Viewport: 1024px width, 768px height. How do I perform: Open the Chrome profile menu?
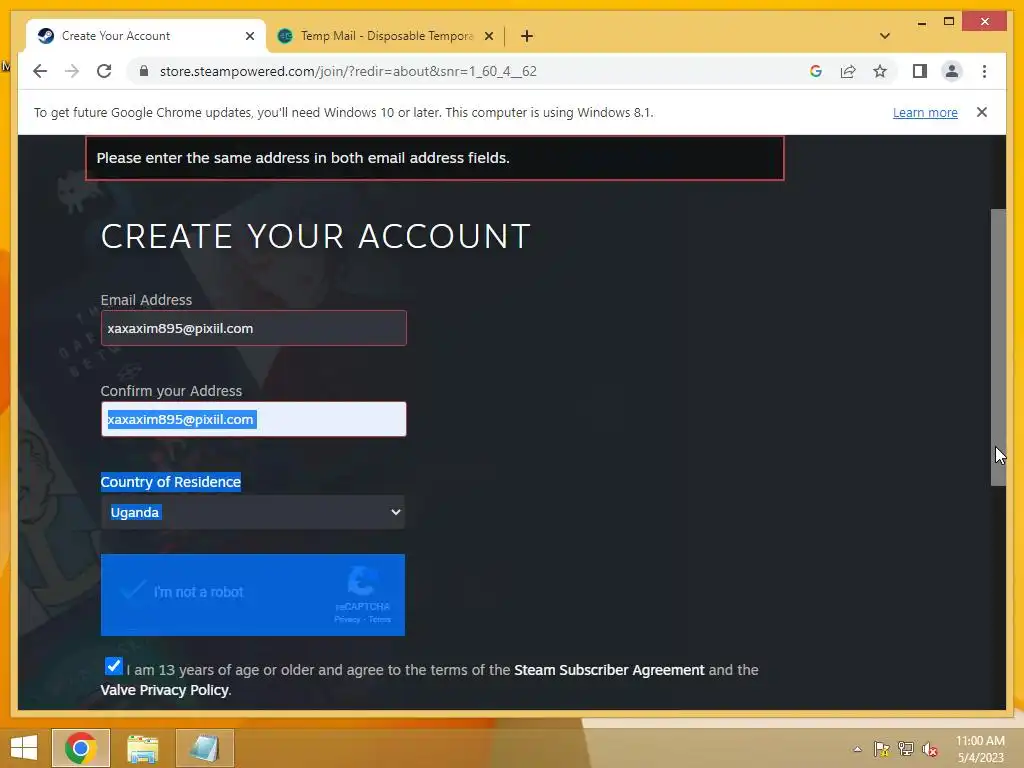(952, 71)
